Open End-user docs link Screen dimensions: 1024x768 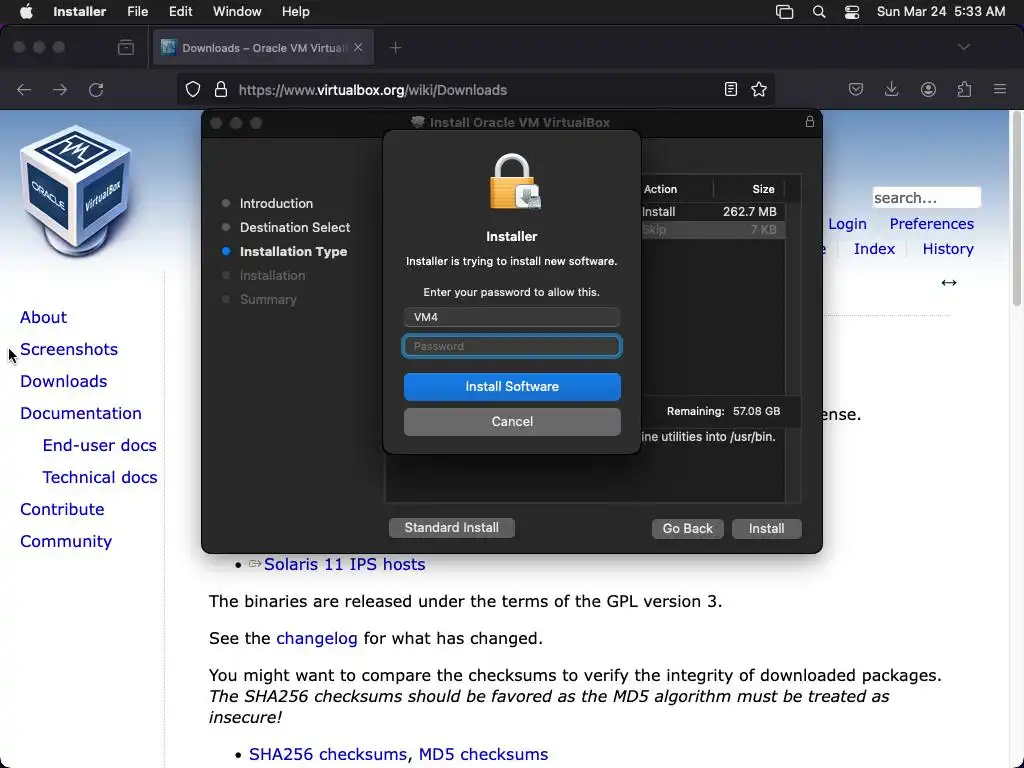click(x=99, y=445)
